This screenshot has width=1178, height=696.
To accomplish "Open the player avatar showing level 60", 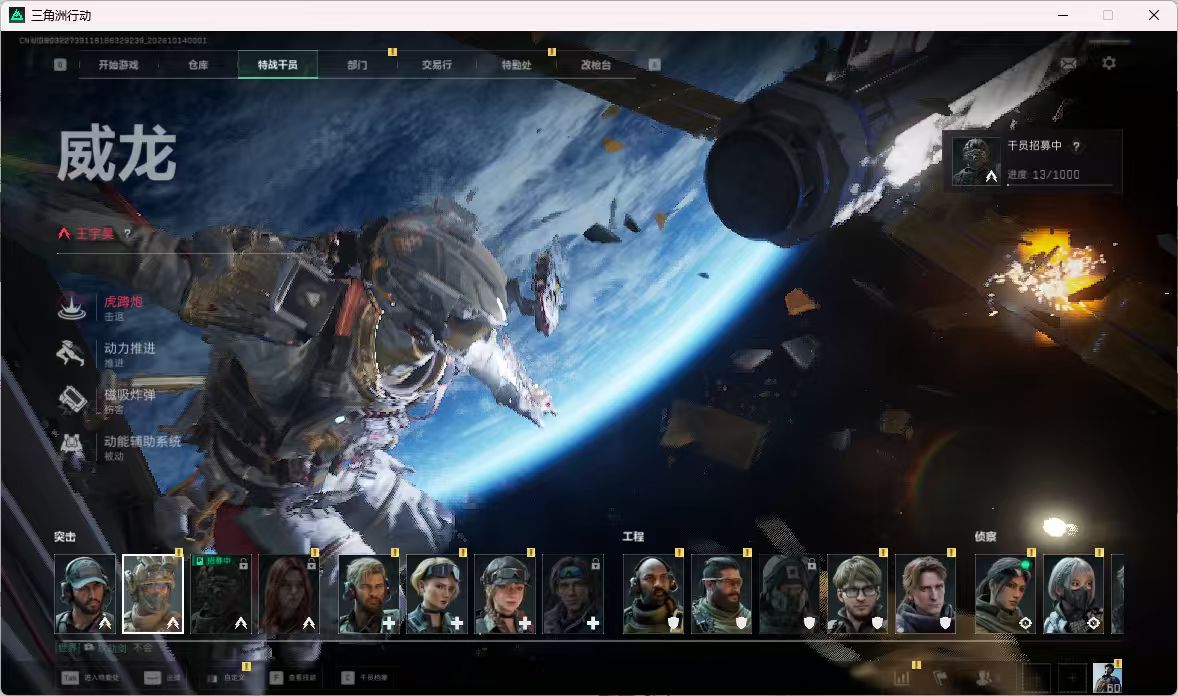I will coord(1107,677).
